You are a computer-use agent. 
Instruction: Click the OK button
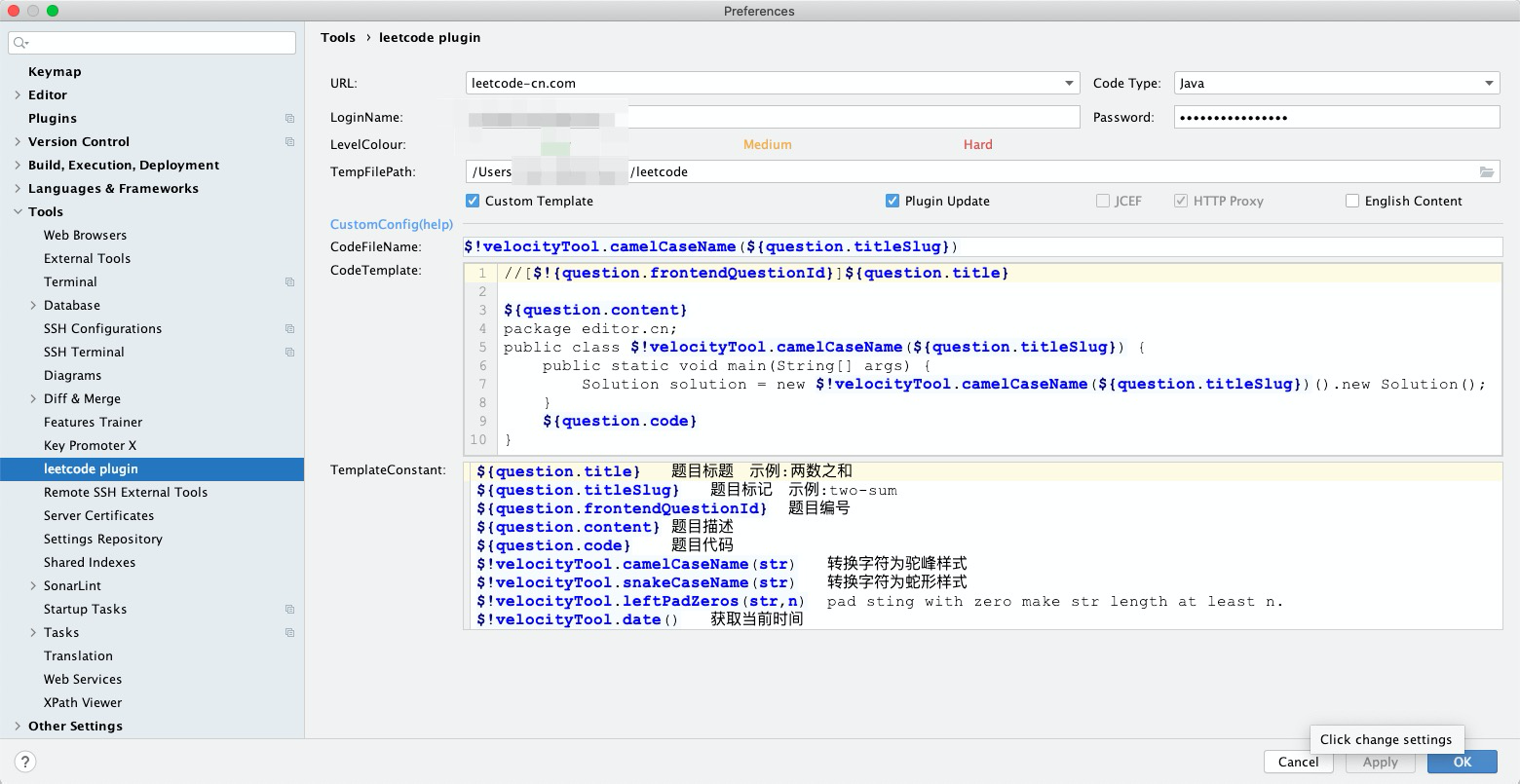(1463, 763)
